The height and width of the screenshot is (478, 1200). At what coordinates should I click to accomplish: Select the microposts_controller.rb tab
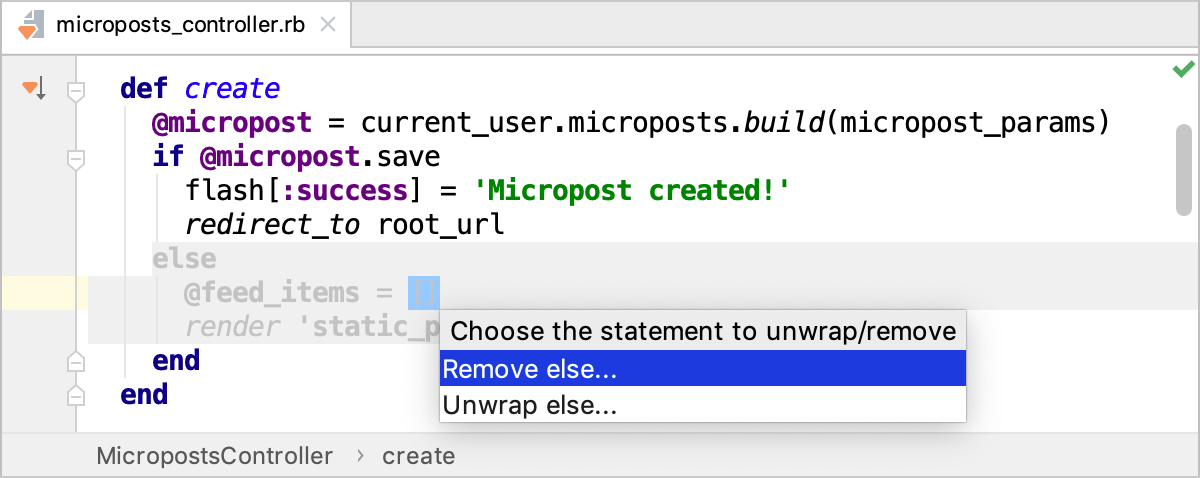tap(182, 25)
